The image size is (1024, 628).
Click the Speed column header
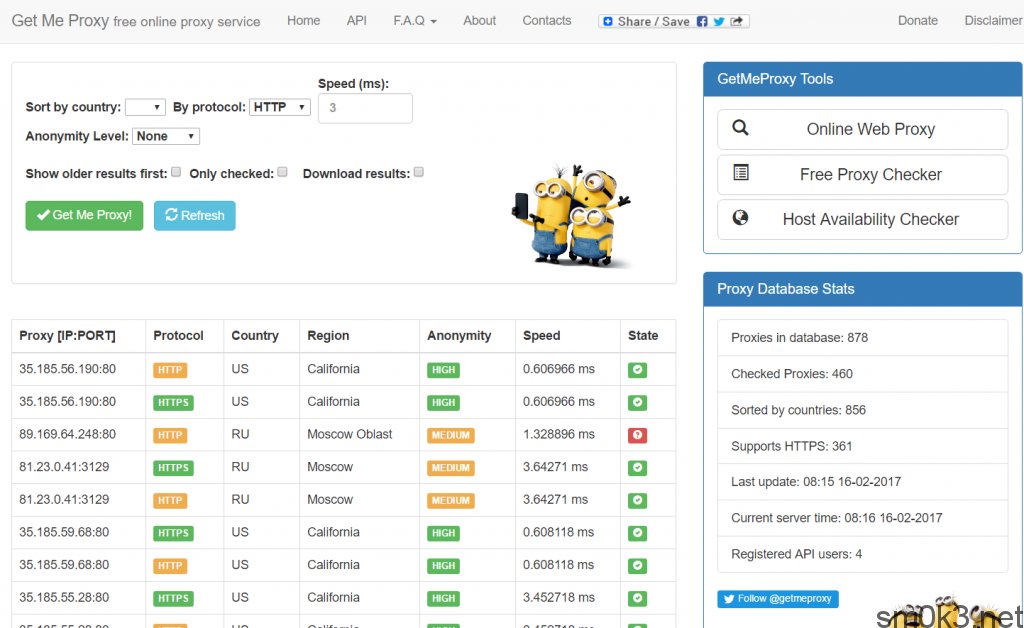pos(541,336)
